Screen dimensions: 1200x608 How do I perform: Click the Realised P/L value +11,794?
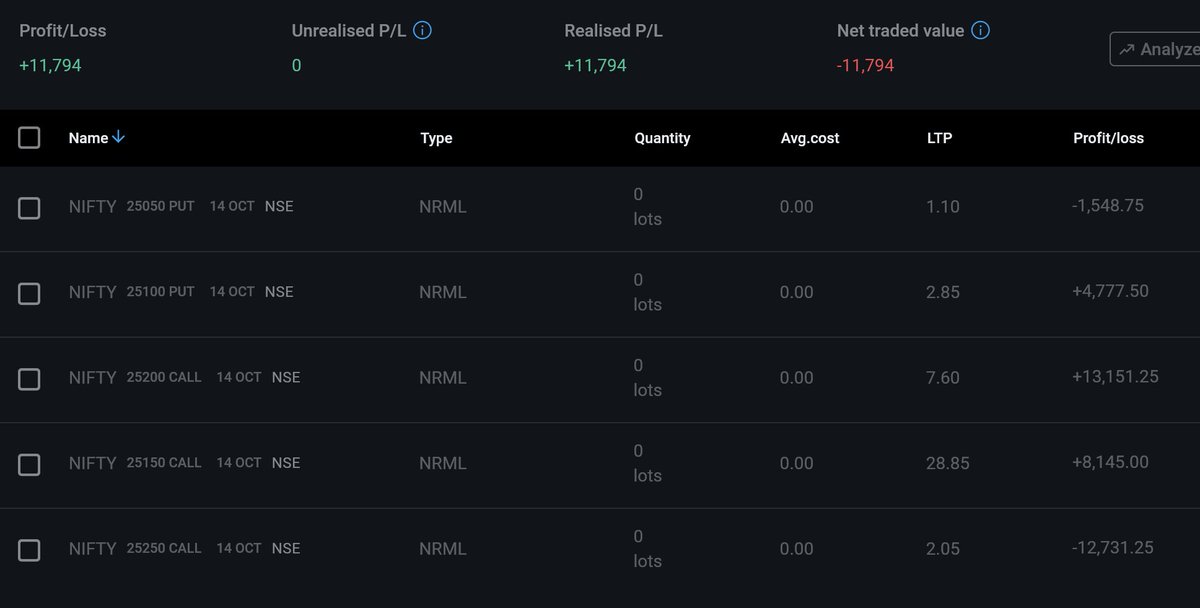[x=595, y=66]
